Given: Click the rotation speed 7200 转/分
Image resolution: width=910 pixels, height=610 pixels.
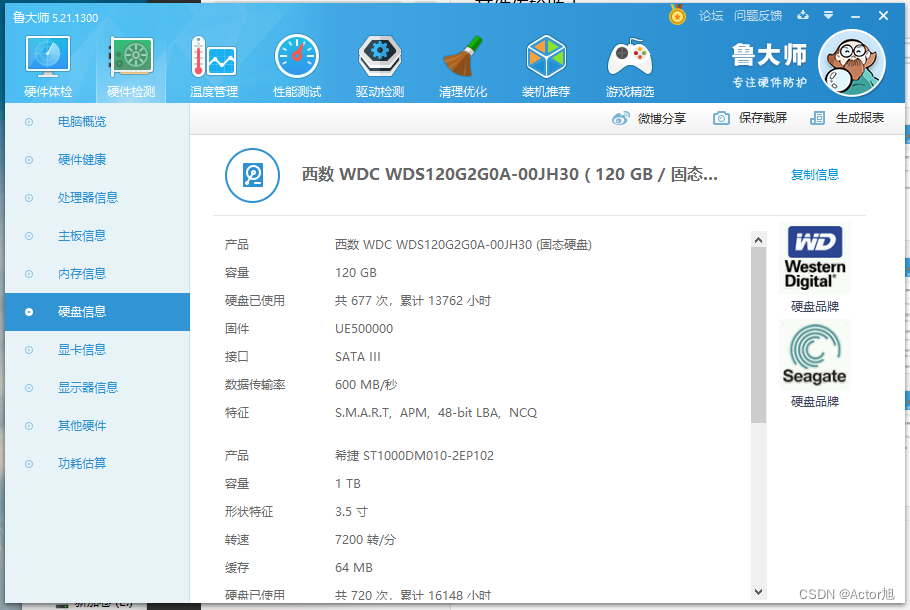Looking at the screenshot, I should pyautogui.click(x=365, y=540).
